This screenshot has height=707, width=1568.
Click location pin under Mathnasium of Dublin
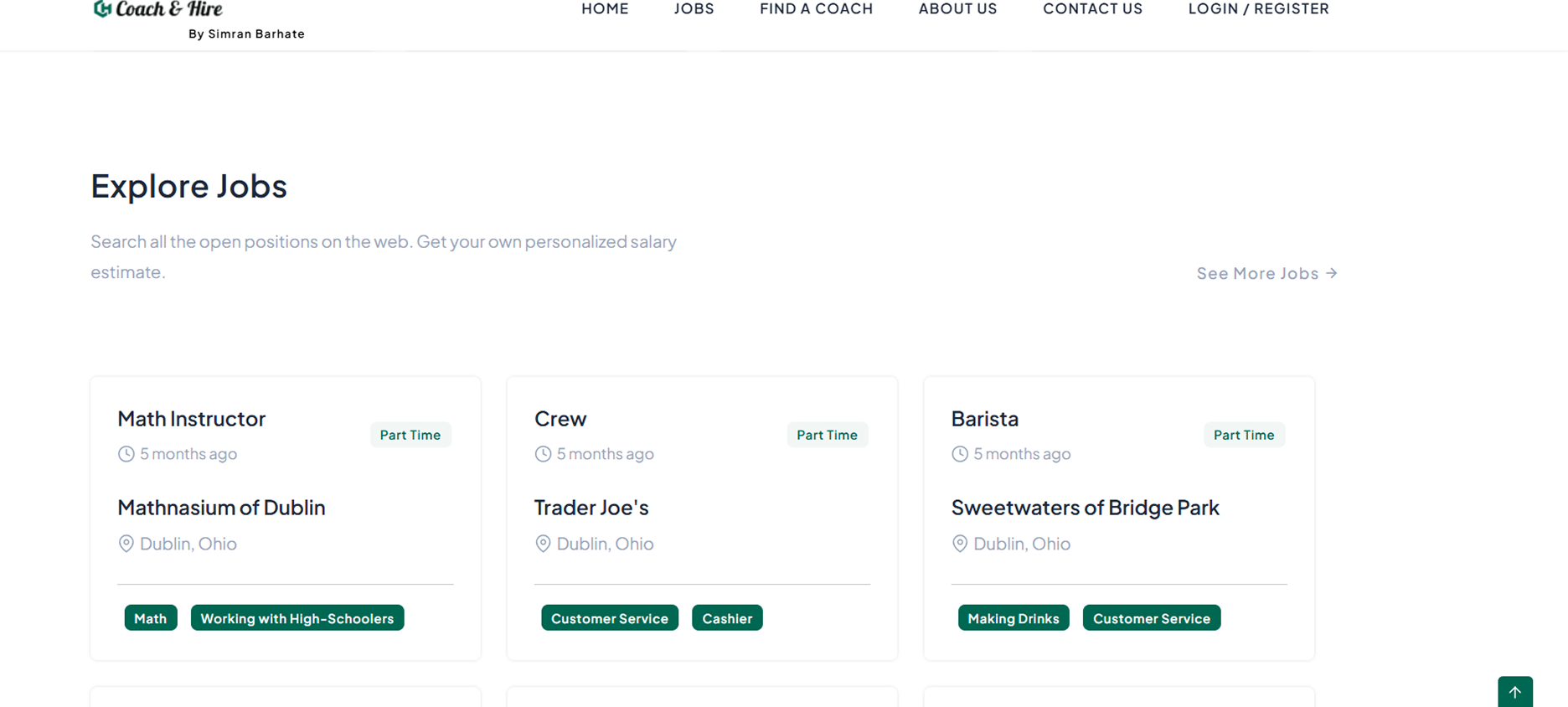point(126,544)
